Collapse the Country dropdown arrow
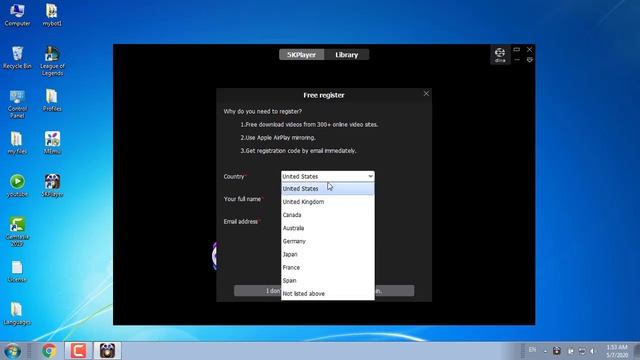This screenshot has width=640, height=360. [x=370, y=176]
